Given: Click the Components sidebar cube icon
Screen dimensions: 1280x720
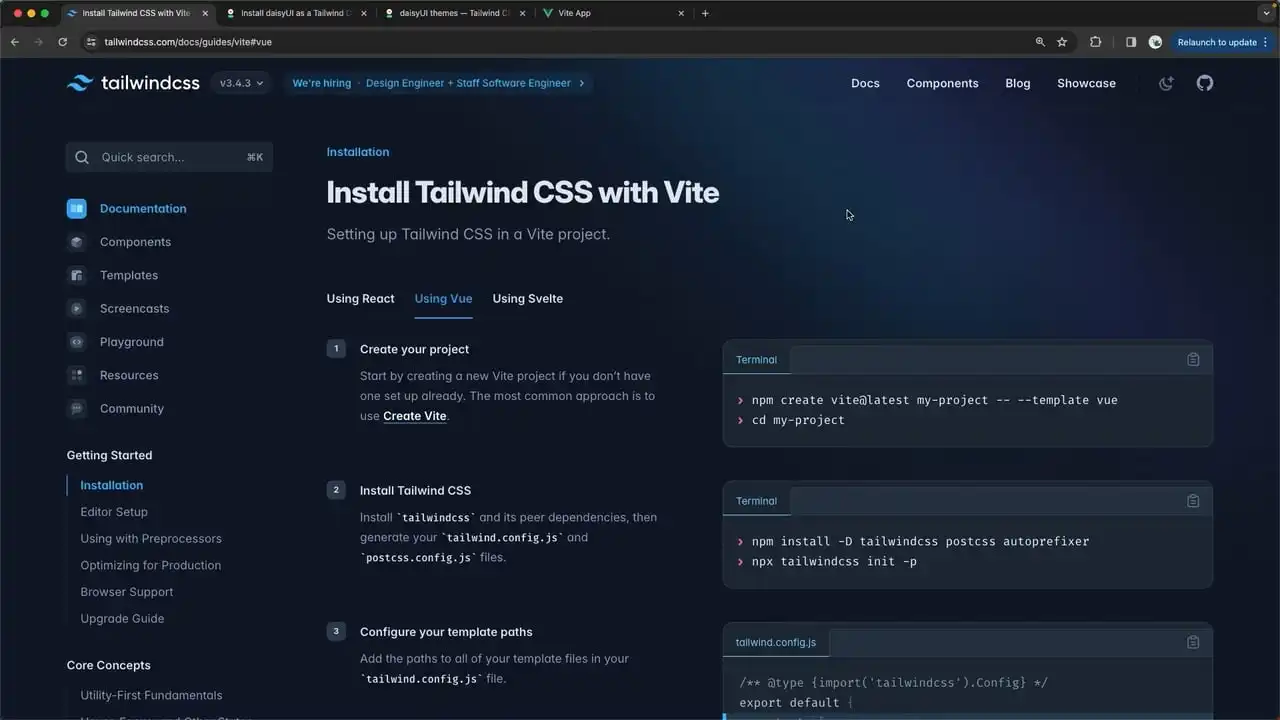Looking at the screenshot, I should 77,242.
